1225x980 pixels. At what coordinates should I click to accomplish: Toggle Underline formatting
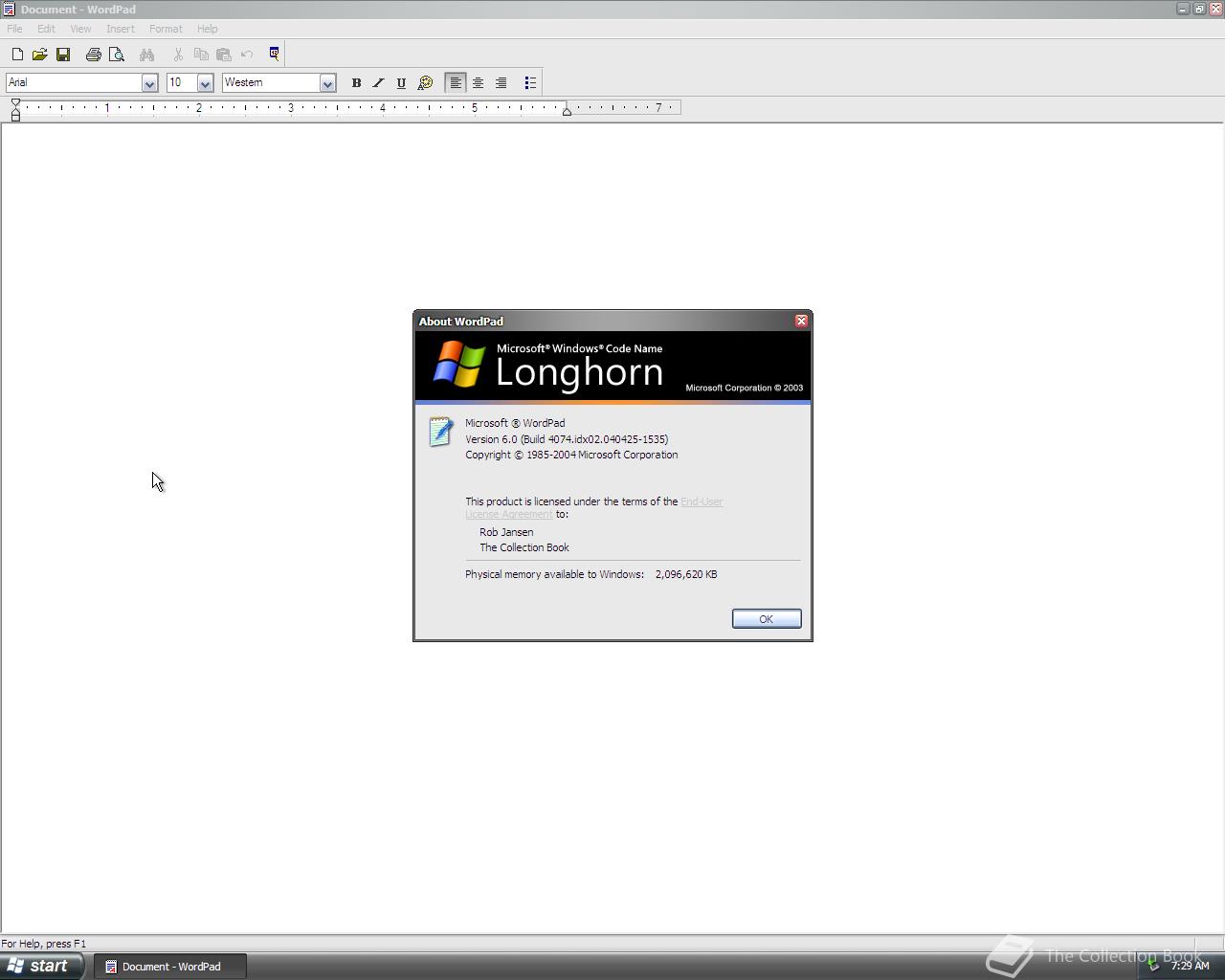coord(401,83)
